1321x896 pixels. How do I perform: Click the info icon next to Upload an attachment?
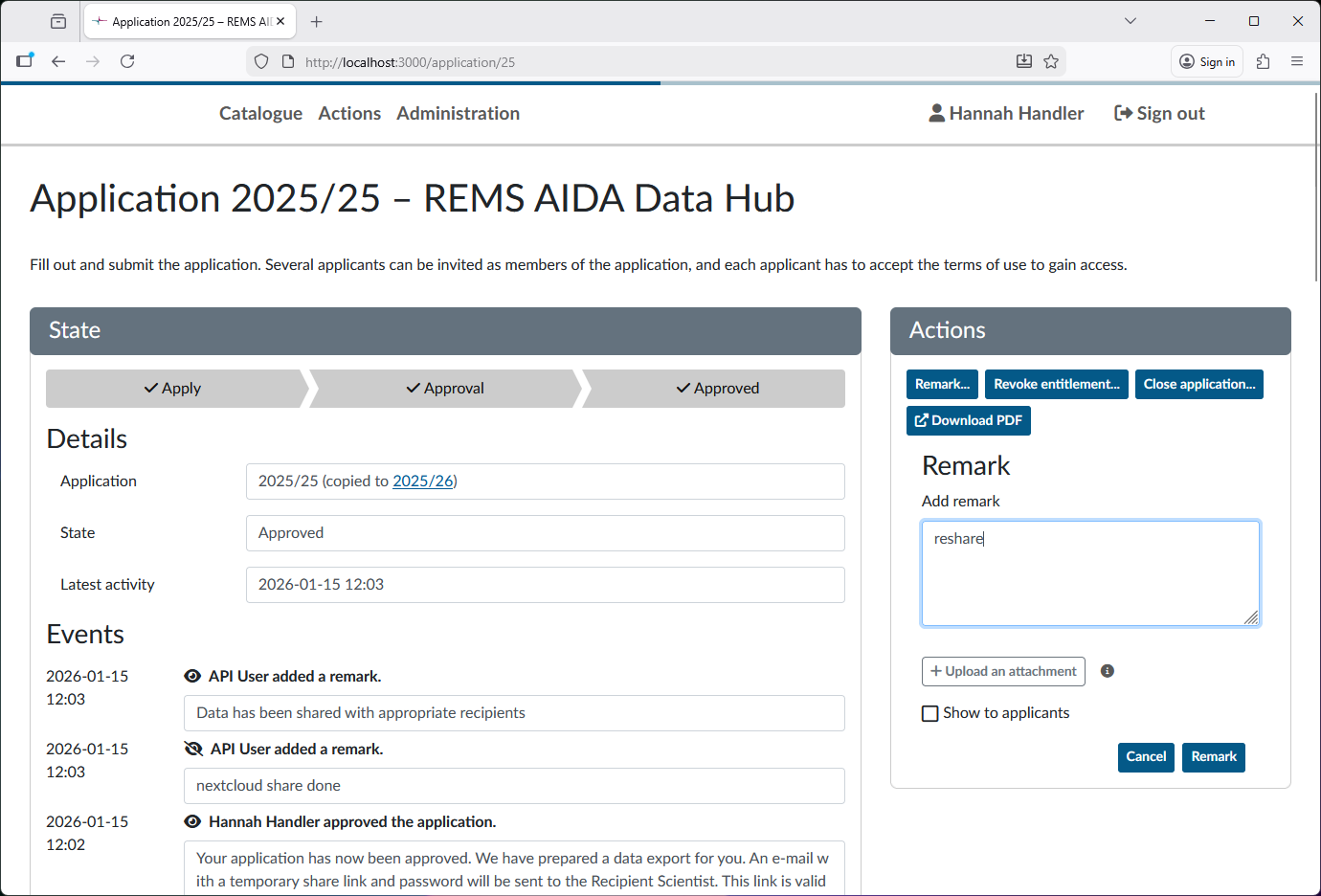coord(1107,670)
